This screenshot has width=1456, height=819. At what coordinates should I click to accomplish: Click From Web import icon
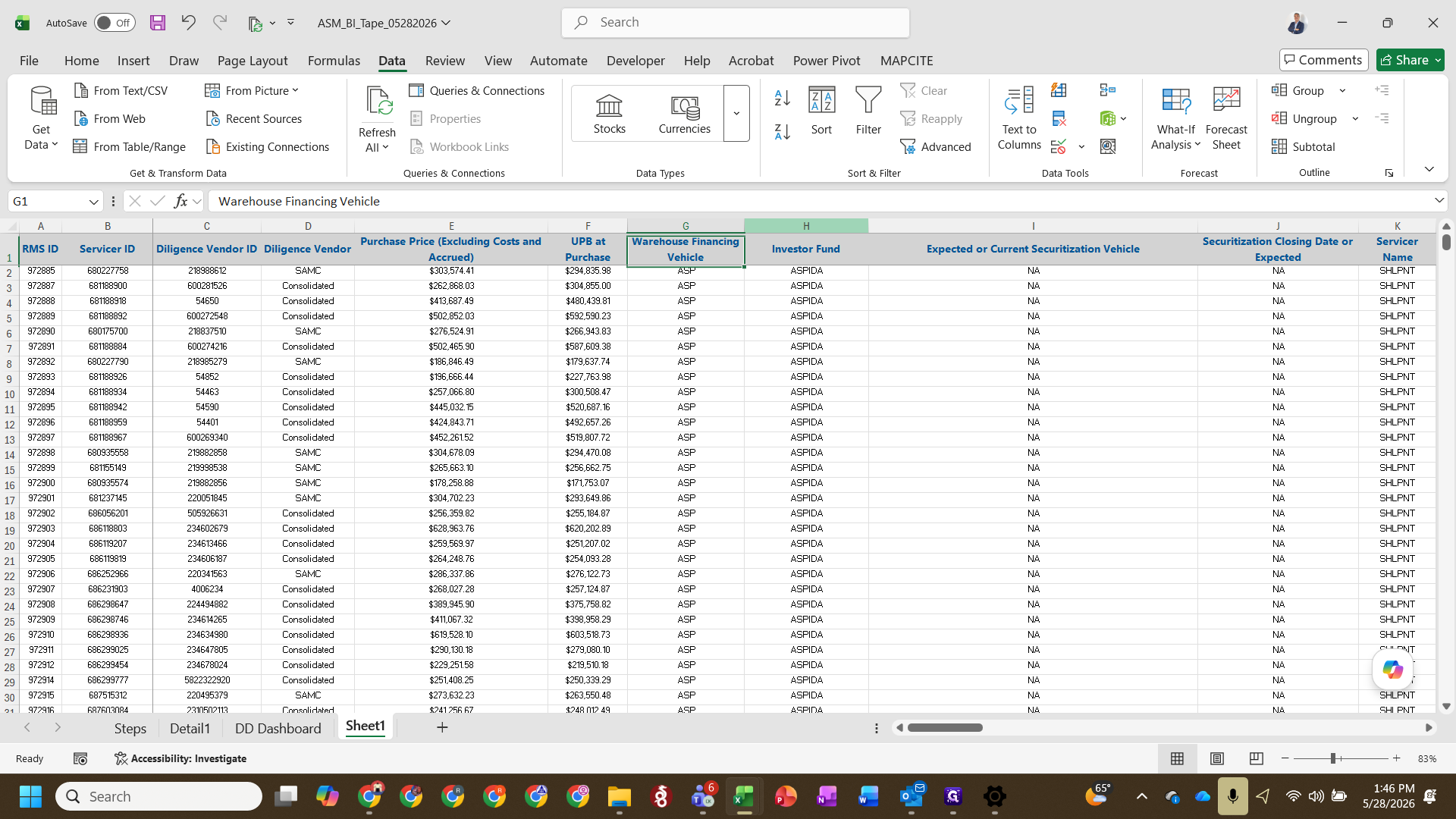[x=81, y=118]
